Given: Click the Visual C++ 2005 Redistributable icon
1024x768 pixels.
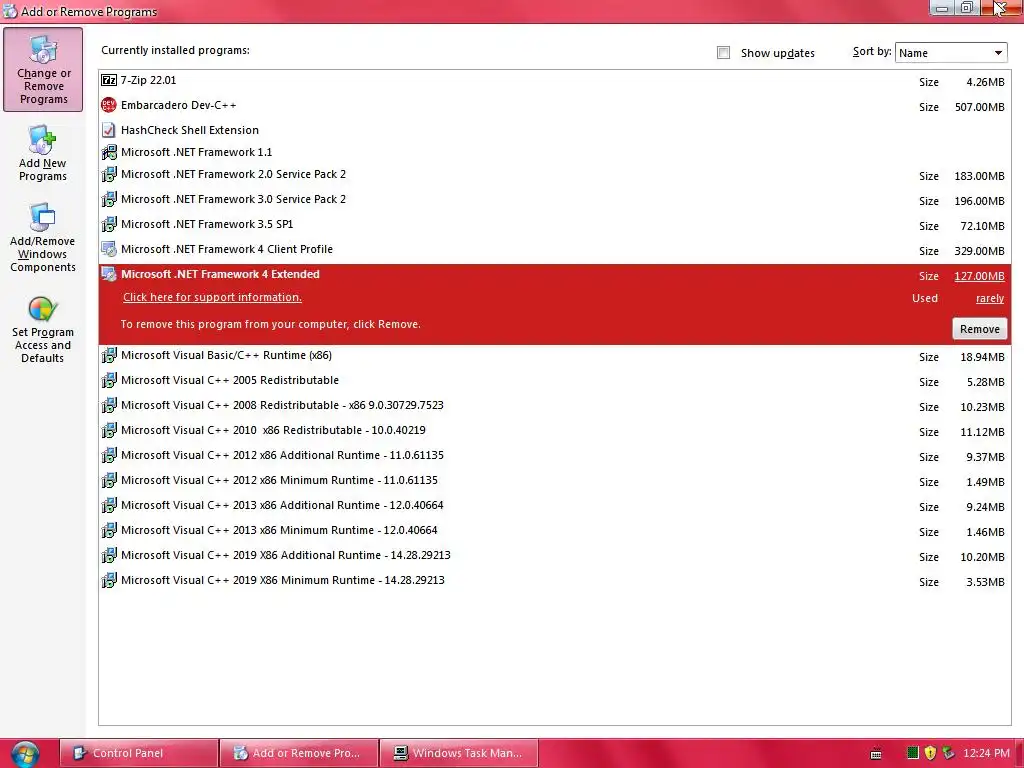Looking at the screenshot, I should point(109,380).
